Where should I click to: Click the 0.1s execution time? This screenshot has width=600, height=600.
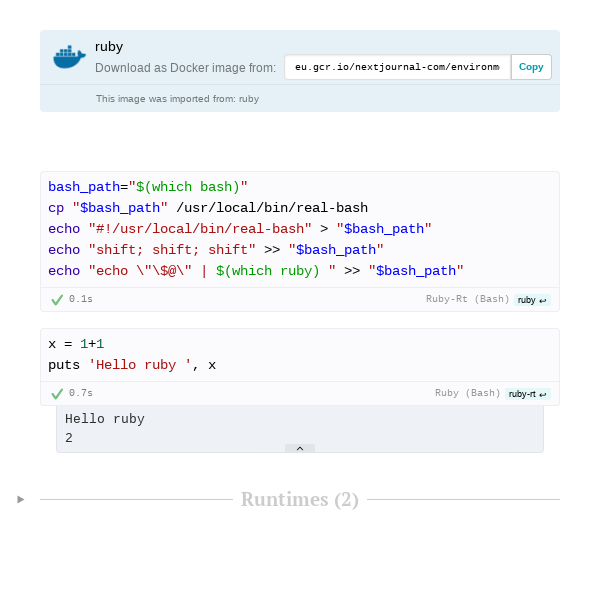(81, 299)
